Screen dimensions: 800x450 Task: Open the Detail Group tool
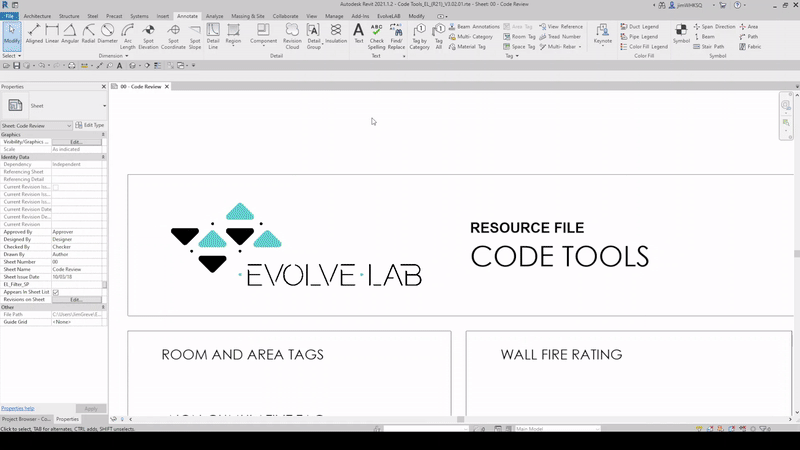tap(314, 36)
